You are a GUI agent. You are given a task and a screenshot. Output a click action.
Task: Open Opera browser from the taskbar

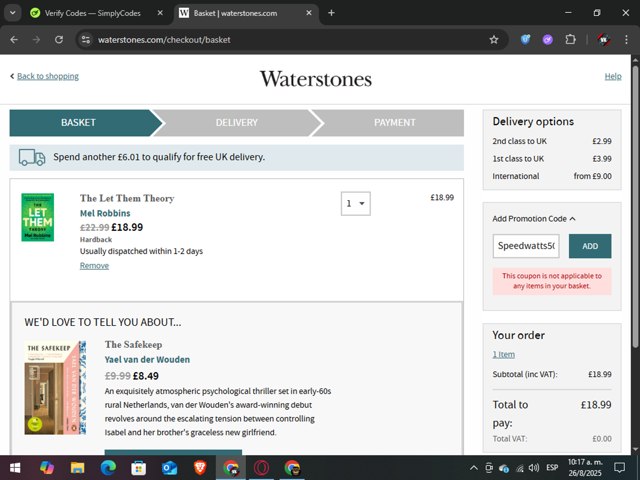(x=261, y=467)
